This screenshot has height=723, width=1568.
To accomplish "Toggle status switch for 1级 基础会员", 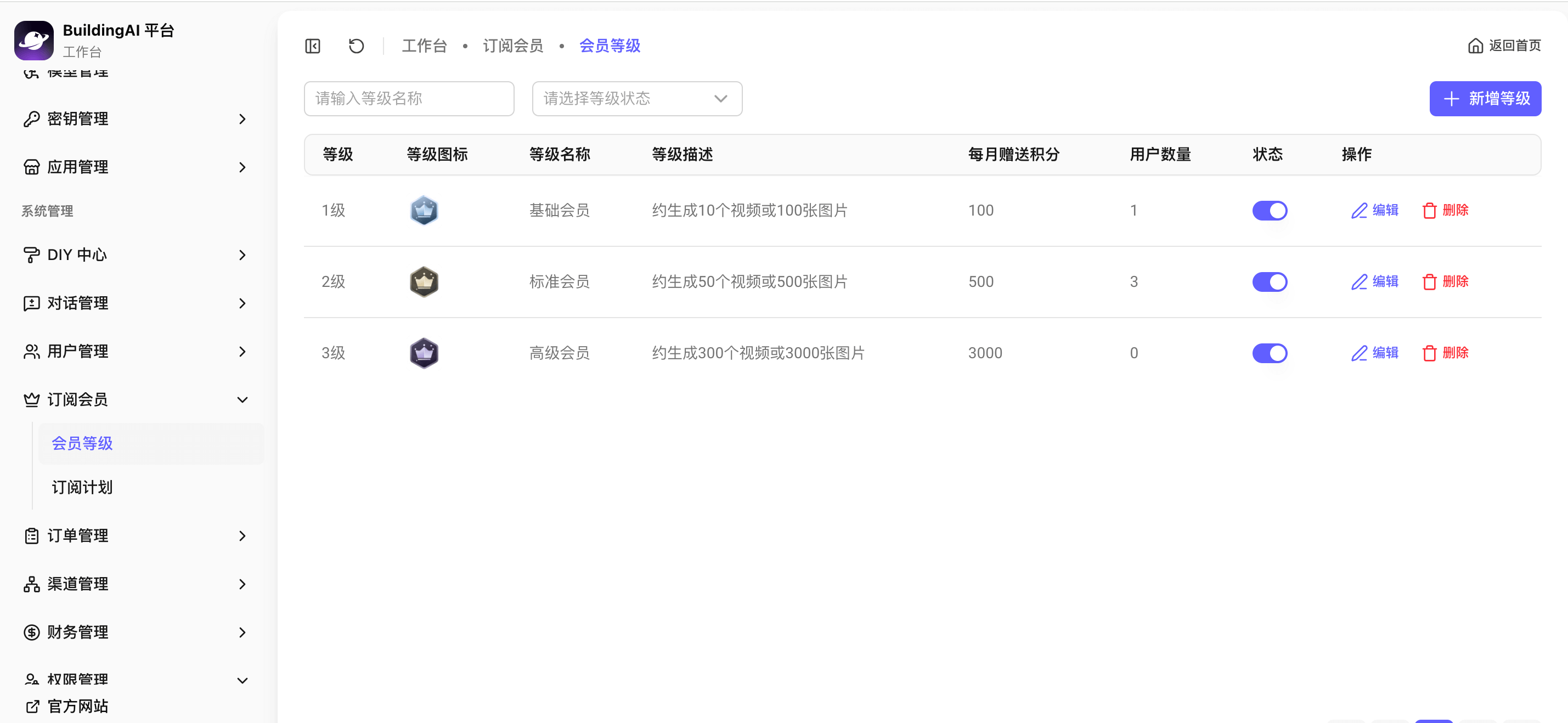I will [x=1269, y=211].
